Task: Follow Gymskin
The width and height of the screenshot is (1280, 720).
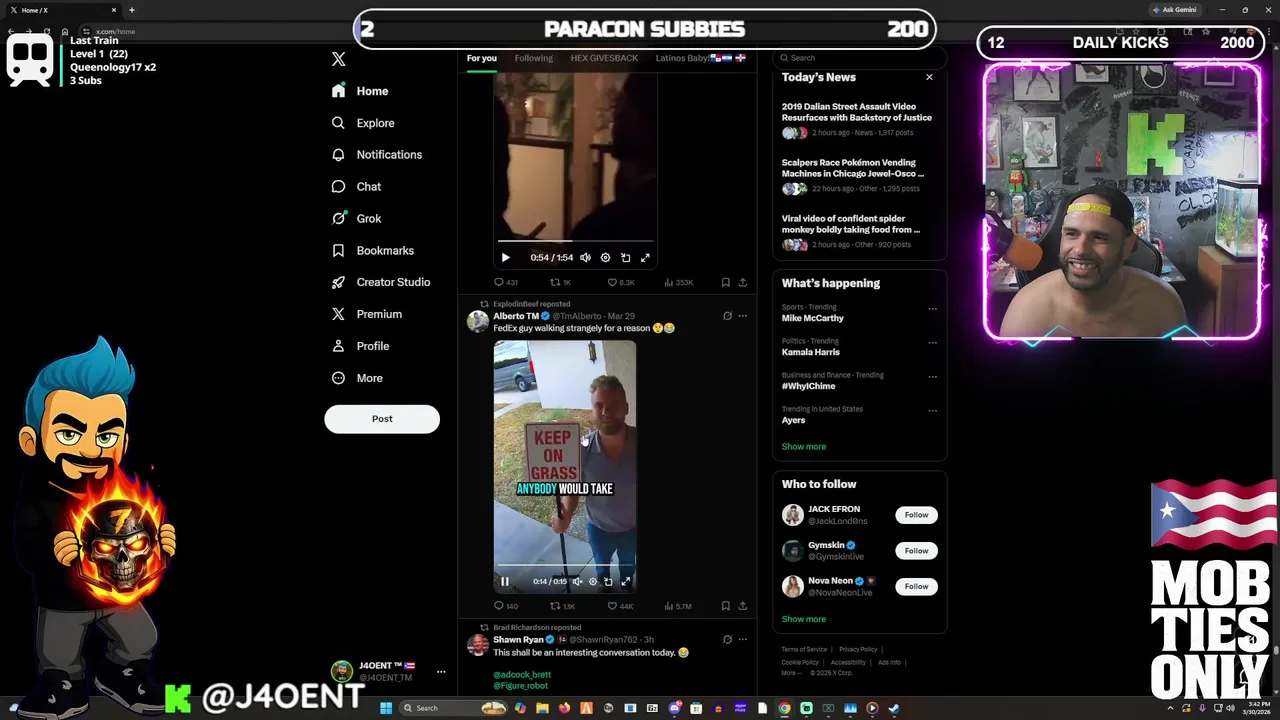Action: (x=916, y=551)
